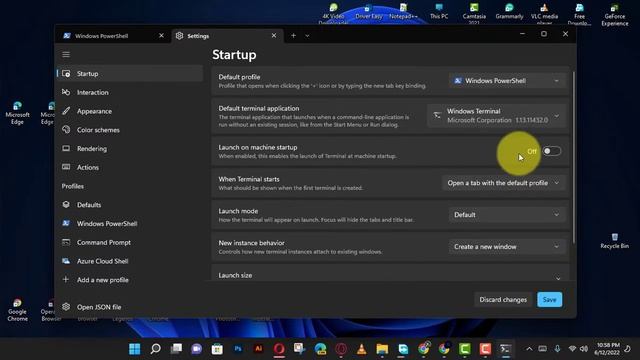This screenshot has width=640, height=360.
Task: Open the Interaction settings page
Action: (x=130, y=92)
